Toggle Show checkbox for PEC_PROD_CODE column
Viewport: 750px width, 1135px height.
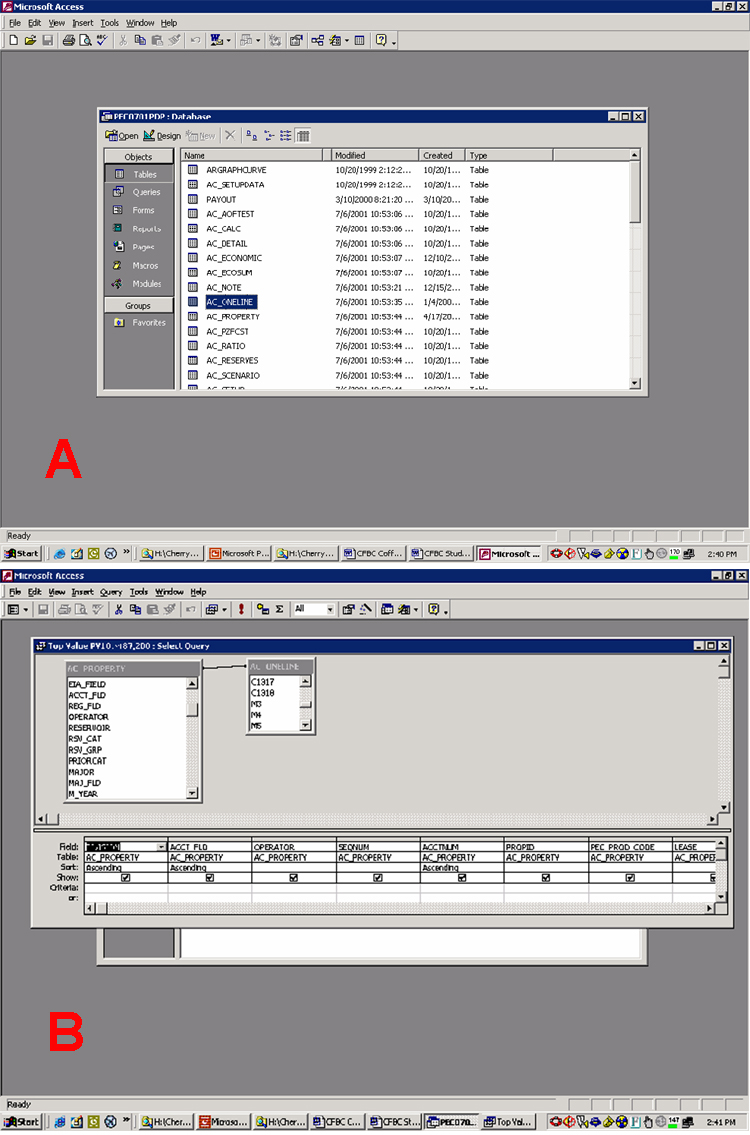[630, 878]
